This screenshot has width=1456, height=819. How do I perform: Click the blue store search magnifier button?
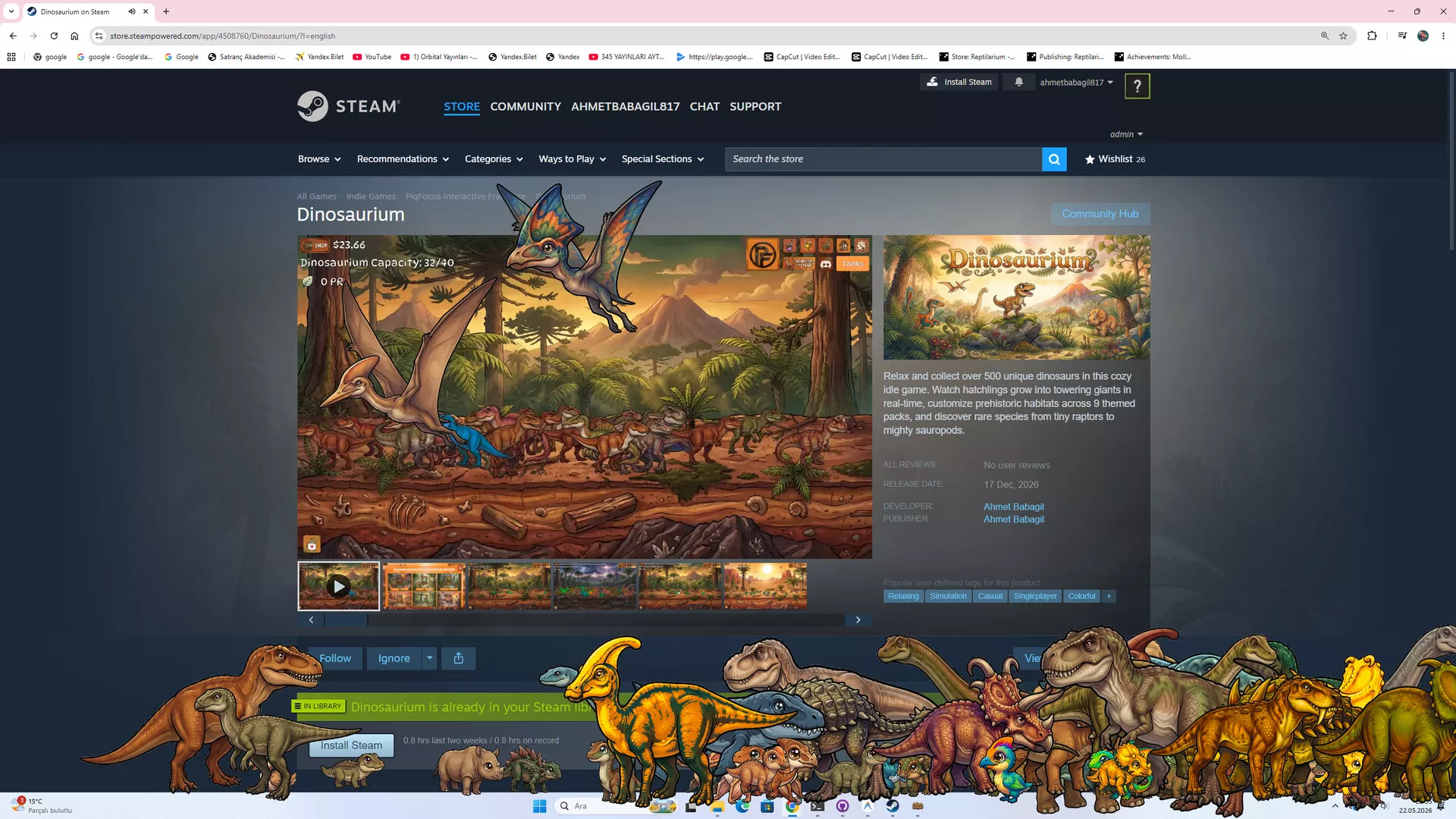(1054, 159)
